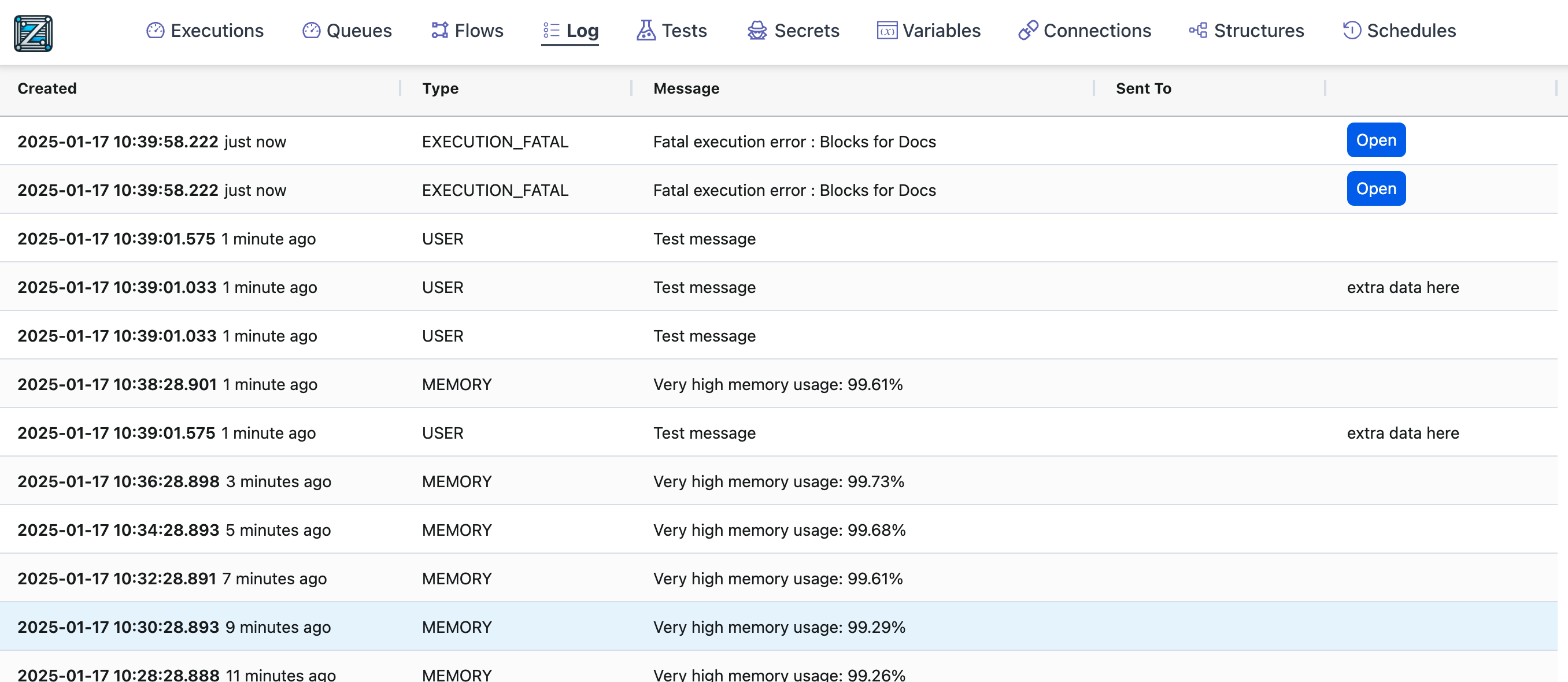Screen dimensions: 1568x682
Task: Select the 99.73% memory usage log row
Action: coord(779,481)
